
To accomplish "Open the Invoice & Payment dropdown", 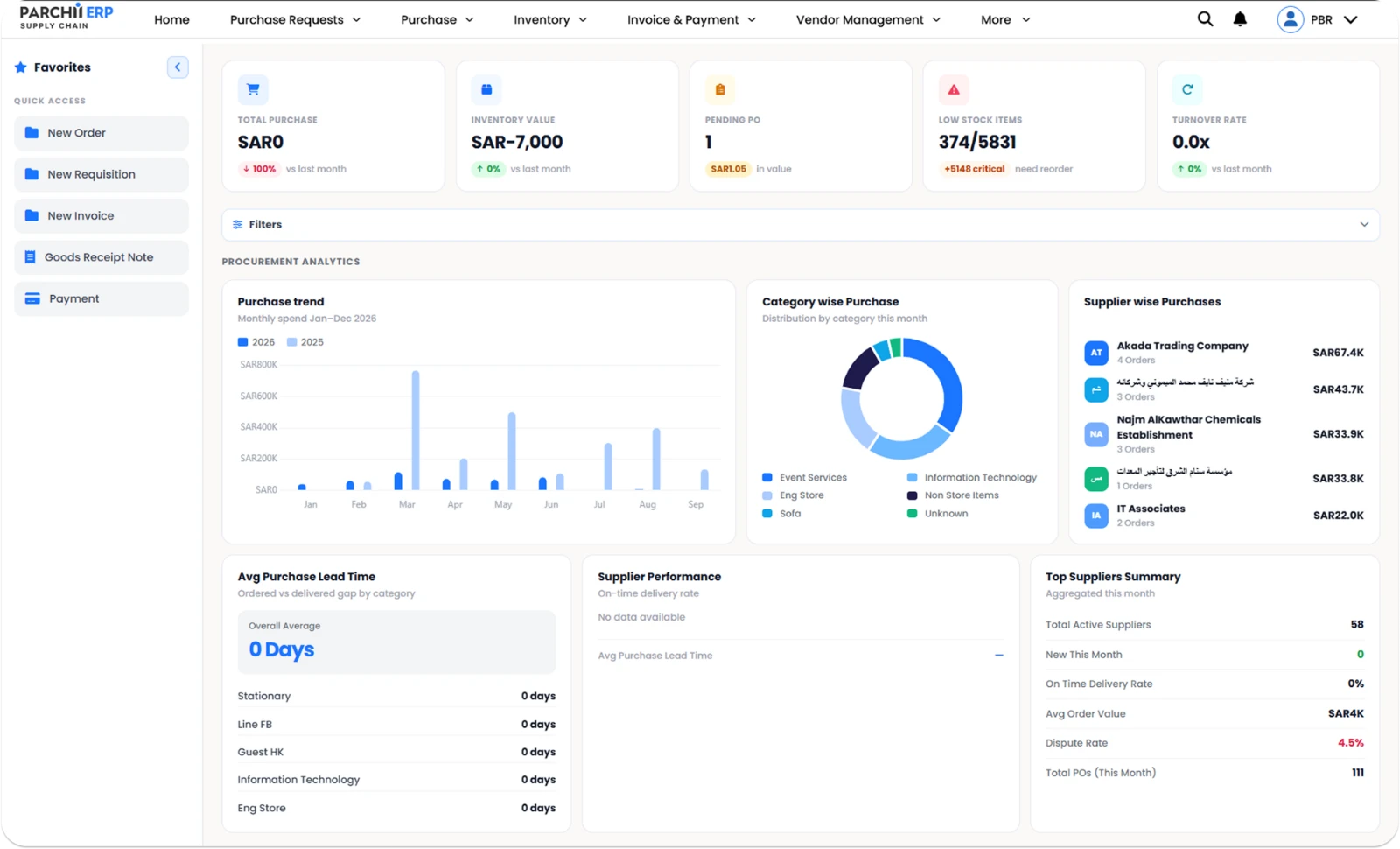I will click(x=691, y=19).
